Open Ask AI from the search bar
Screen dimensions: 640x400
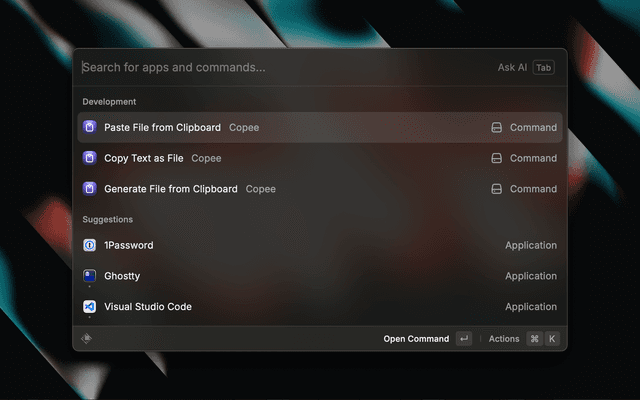pyautogui.click(x=512, y=68)
